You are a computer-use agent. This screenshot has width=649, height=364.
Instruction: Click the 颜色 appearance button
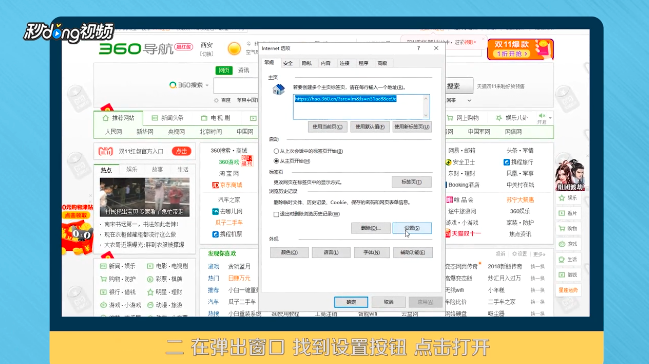coord(289,253)
